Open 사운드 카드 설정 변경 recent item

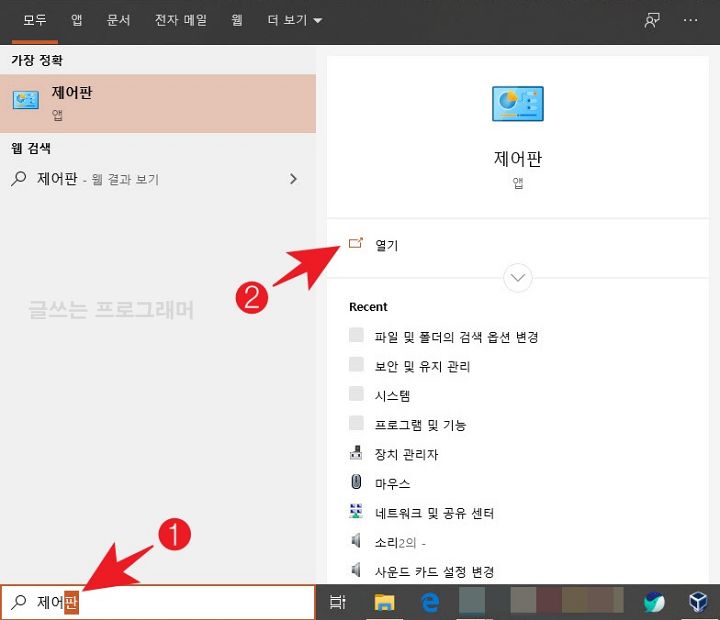[434, 572]
